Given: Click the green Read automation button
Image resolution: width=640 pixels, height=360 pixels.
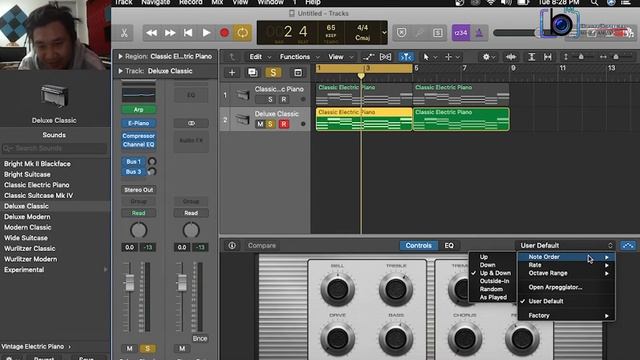Looking at the screenshot, I should [x=138, y=213].
